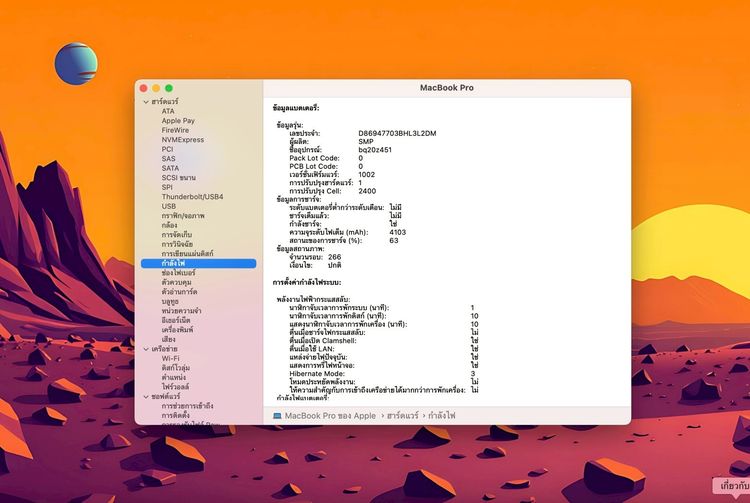Select ไฟร์วอลล์ under เครือข่าย
The image size is (750, 503).
coord(177,386)
